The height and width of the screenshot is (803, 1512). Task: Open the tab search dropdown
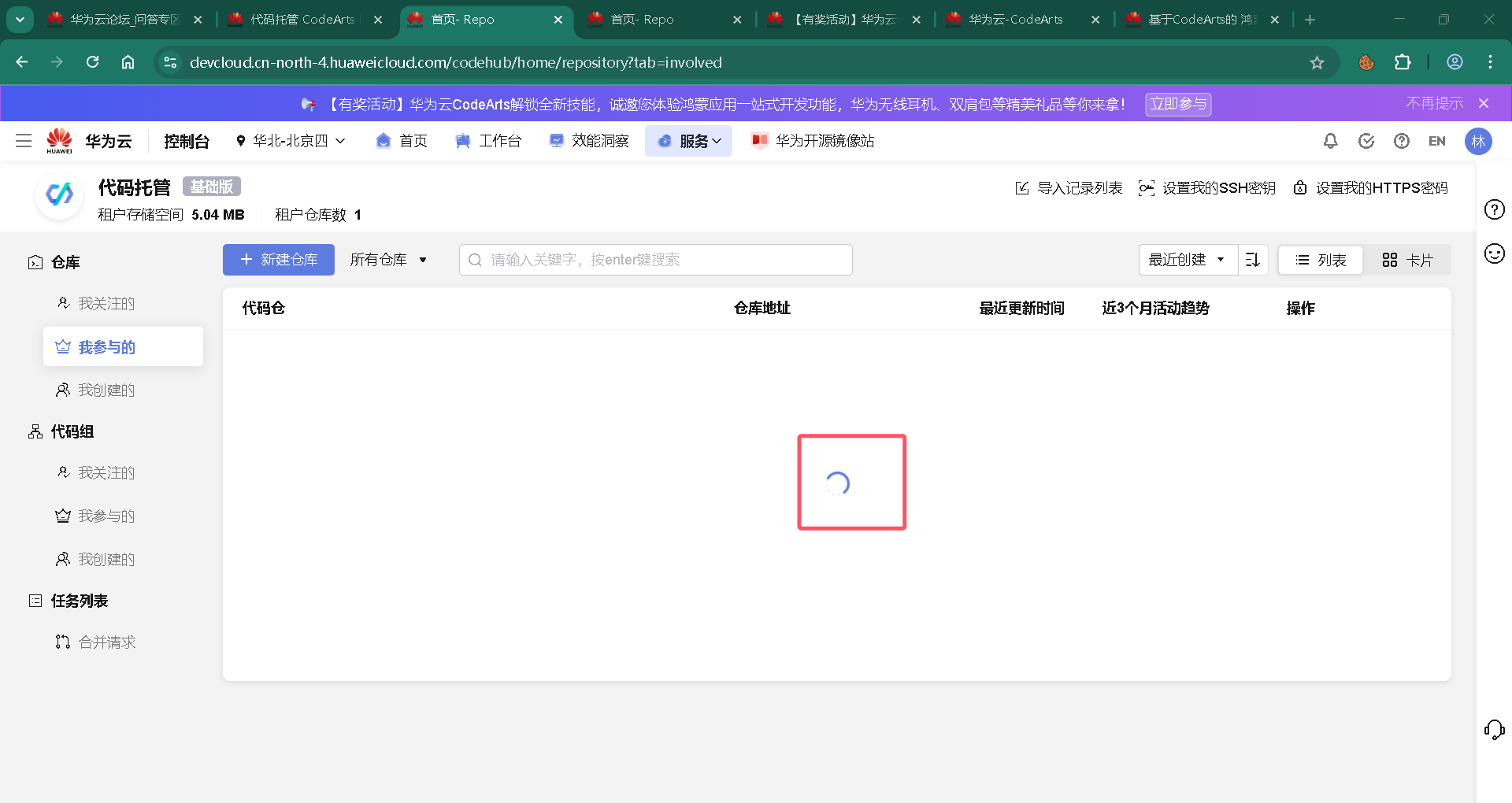pos(20,20)
